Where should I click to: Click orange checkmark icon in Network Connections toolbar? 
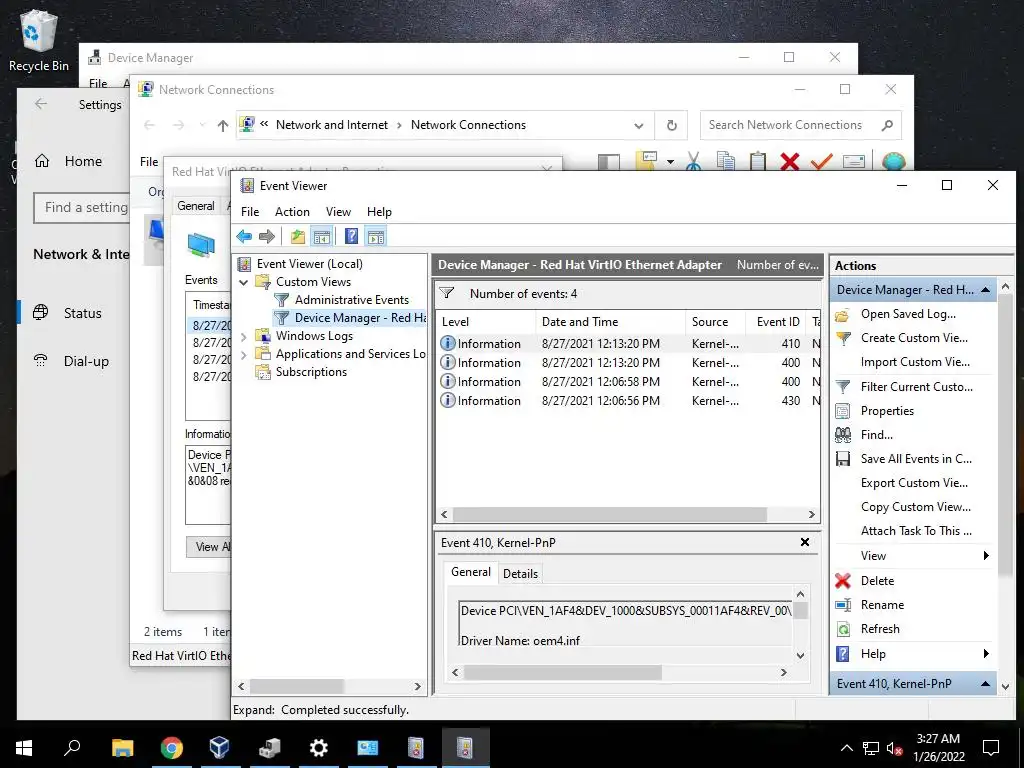click(x=822, y=161)
